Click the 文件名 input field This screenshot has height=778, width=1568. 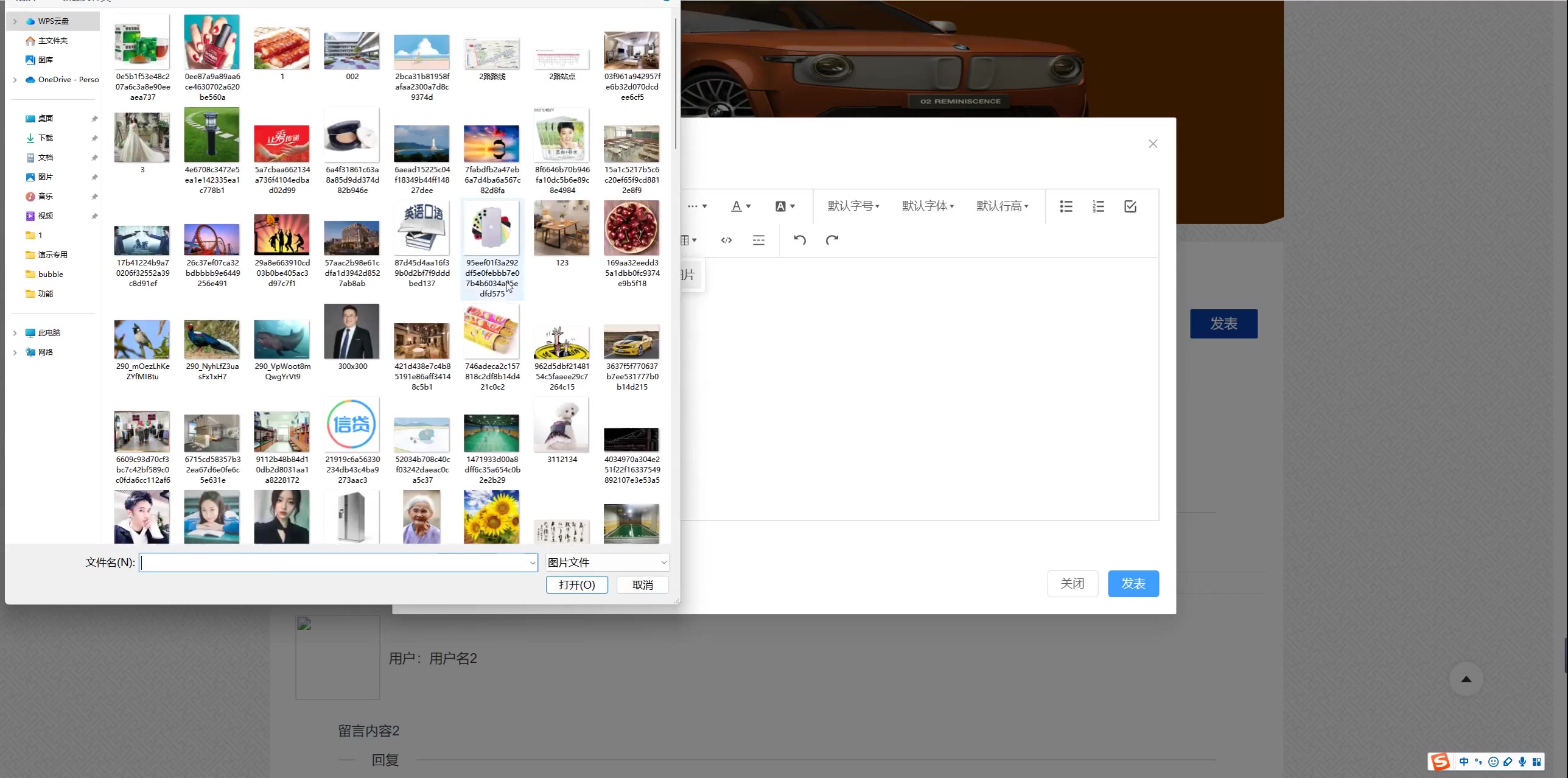click(x=335, y=562)
